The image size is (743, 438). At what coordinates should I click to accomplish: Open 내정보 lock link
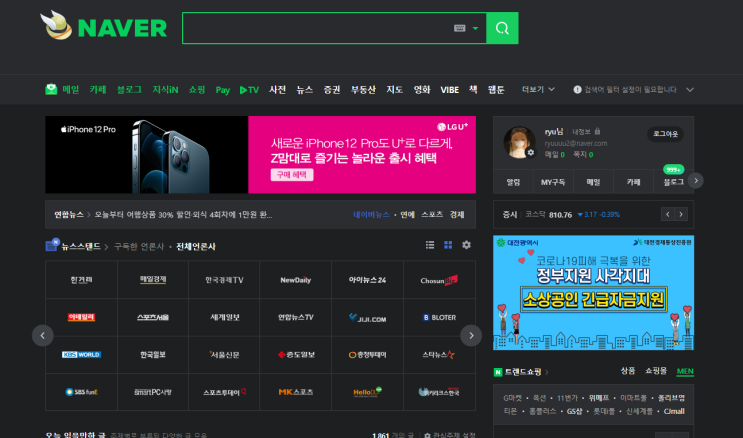586,131
